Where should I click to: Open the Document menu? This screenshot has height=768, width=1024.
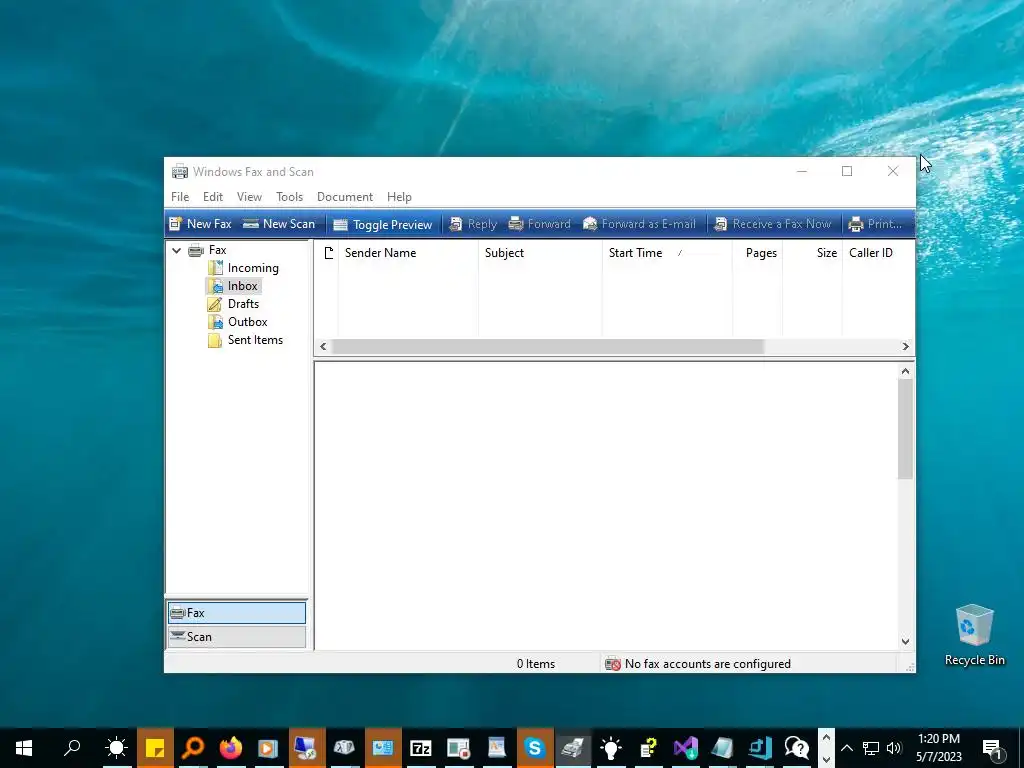(345, 197)
